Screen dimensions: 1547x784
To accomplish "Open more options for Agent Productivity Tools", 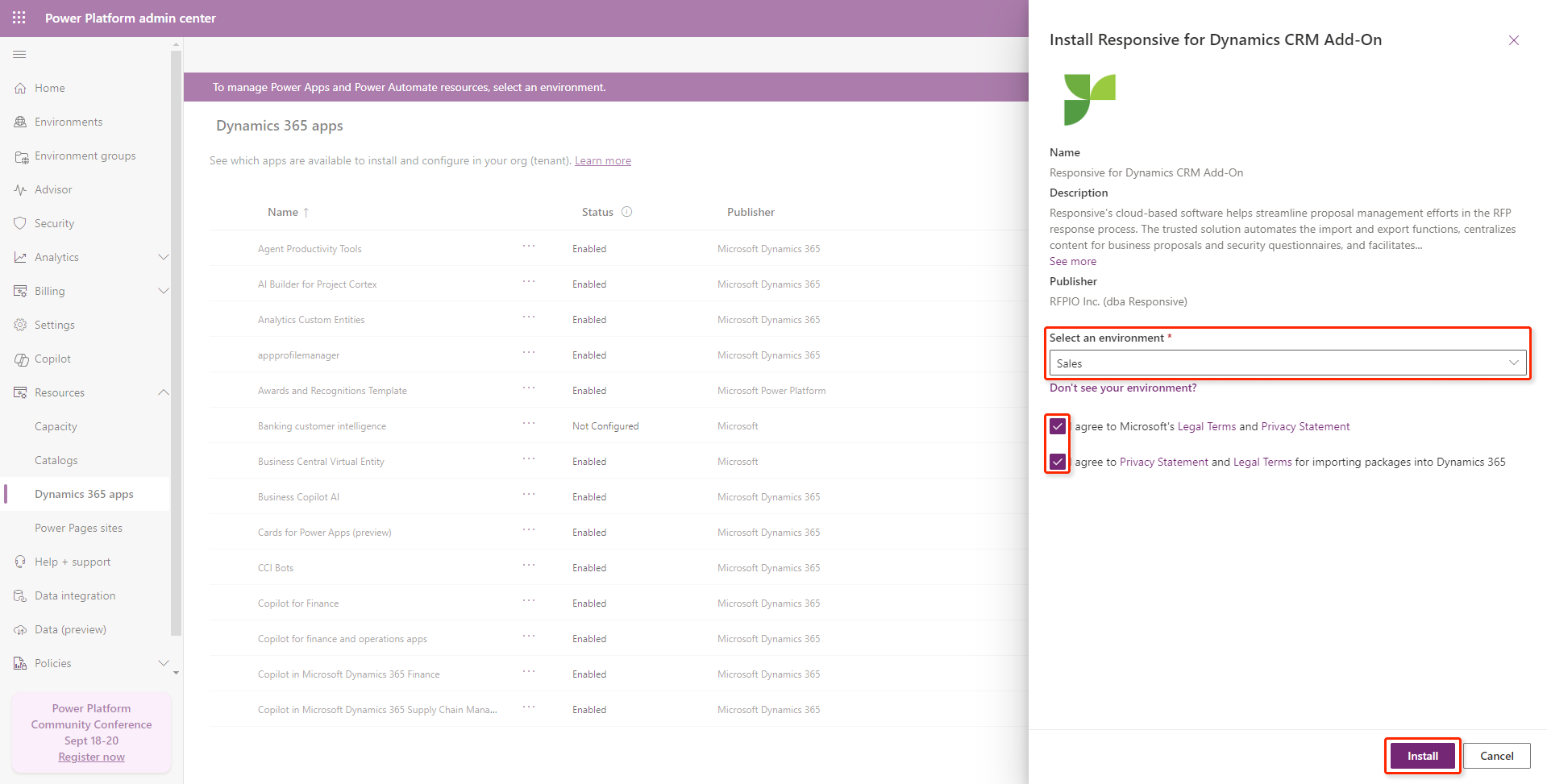I will tap(529, 246).
